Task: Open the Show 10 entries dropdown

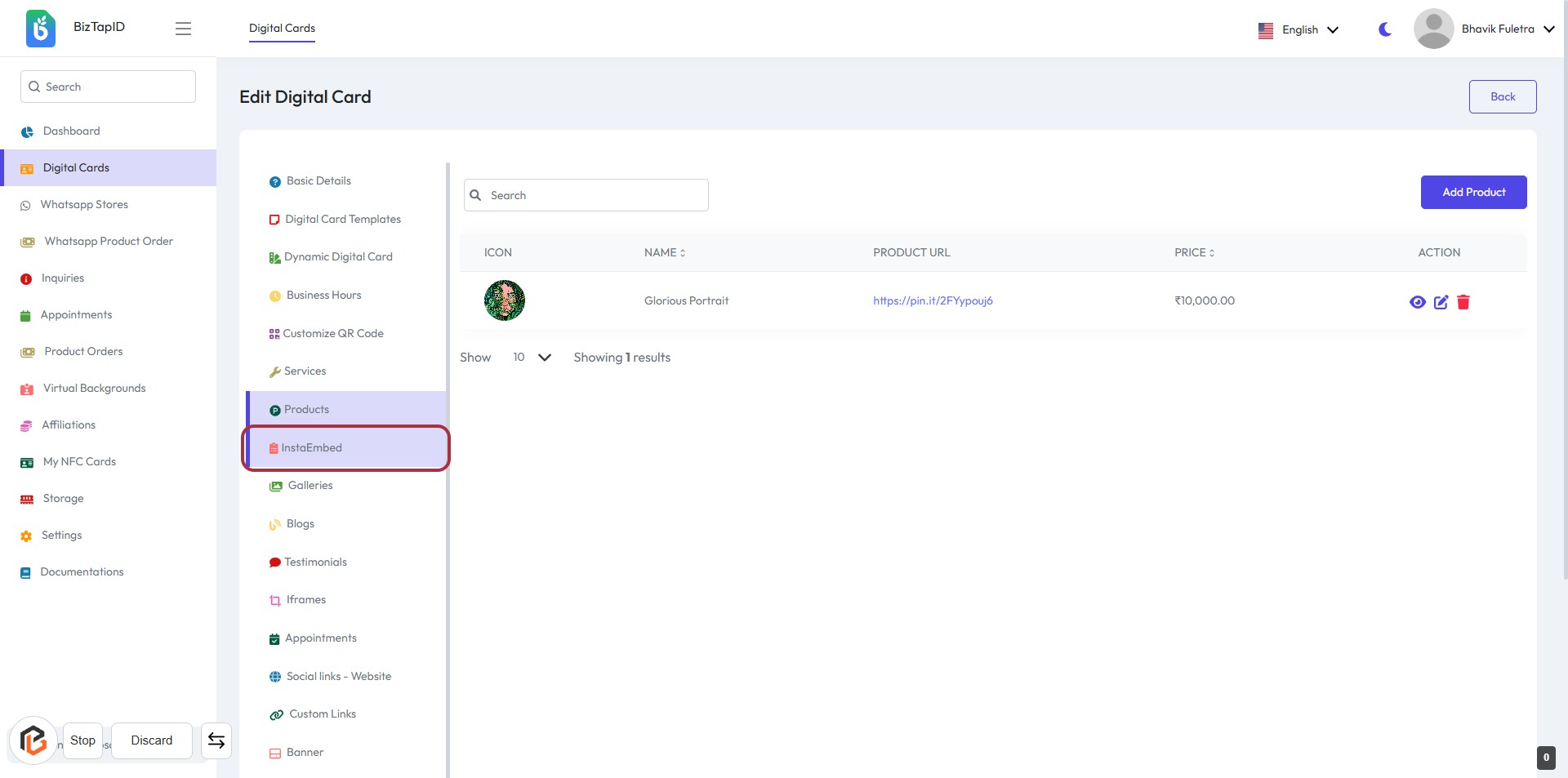Action: point(532,358)
